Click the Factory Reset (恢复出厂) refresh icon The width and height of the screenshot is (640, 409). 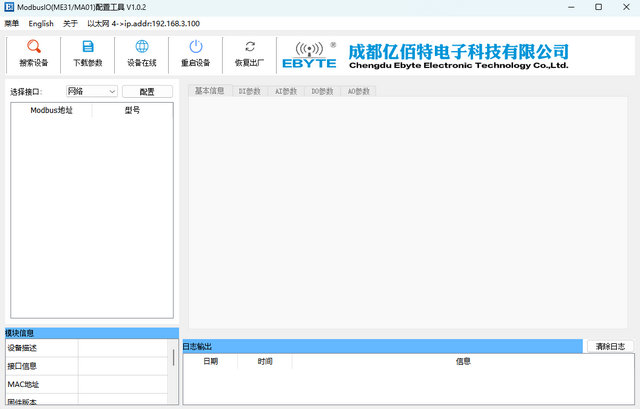tap(250, 47)
